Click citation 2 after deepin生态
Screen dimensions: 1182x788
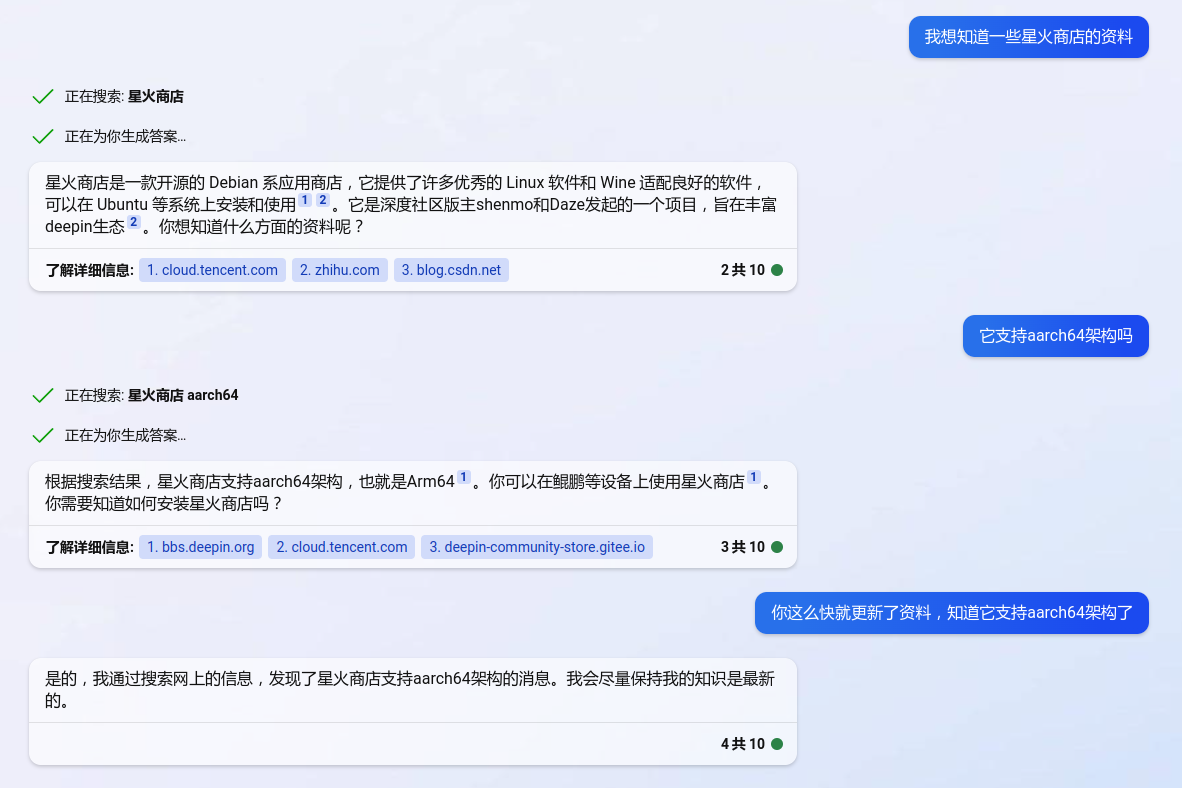click(133, 222)
